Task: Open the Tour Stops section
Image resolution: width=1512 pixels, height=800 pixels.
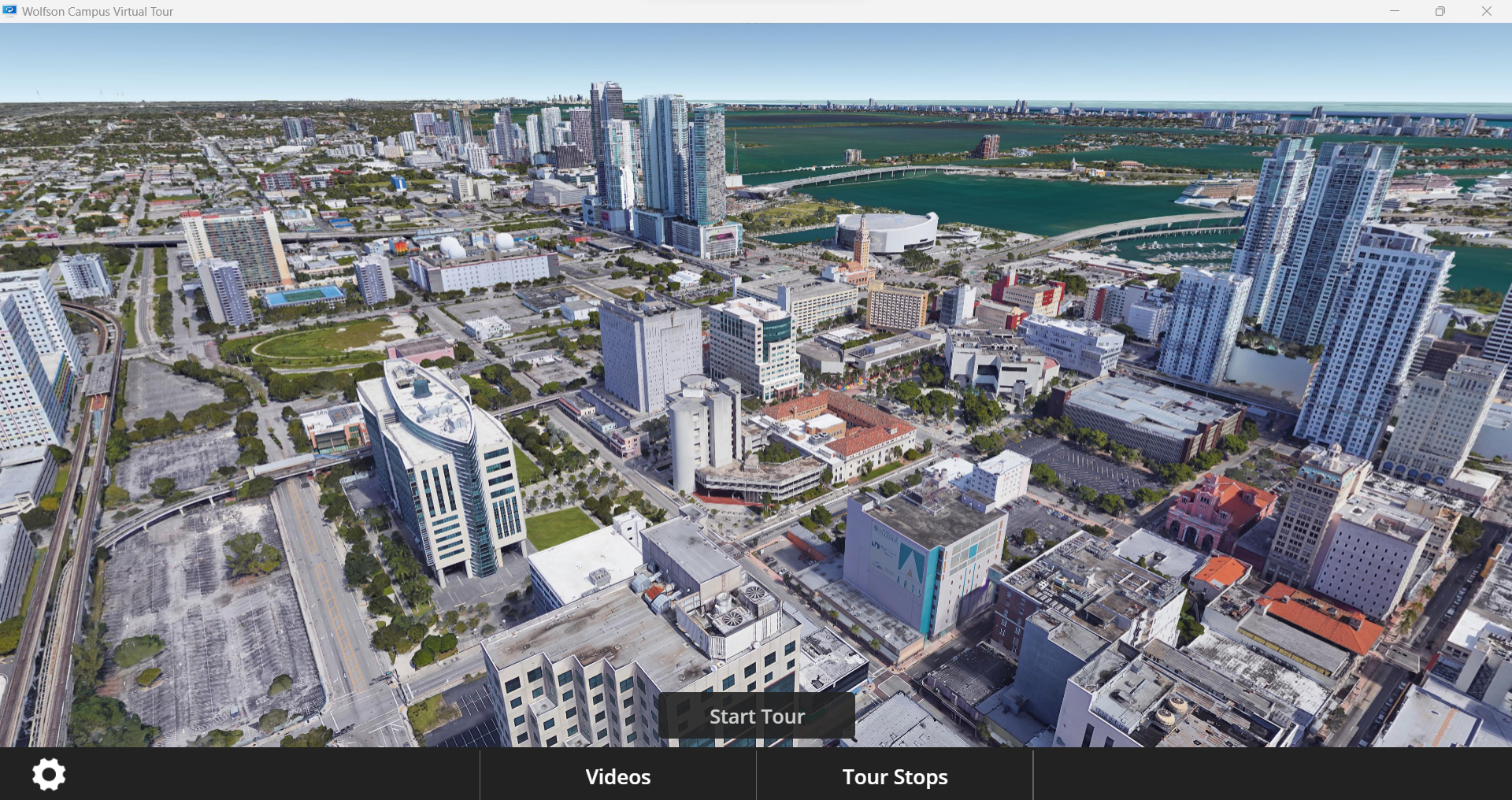Action: pyautogui.click(x=895, y=777)
